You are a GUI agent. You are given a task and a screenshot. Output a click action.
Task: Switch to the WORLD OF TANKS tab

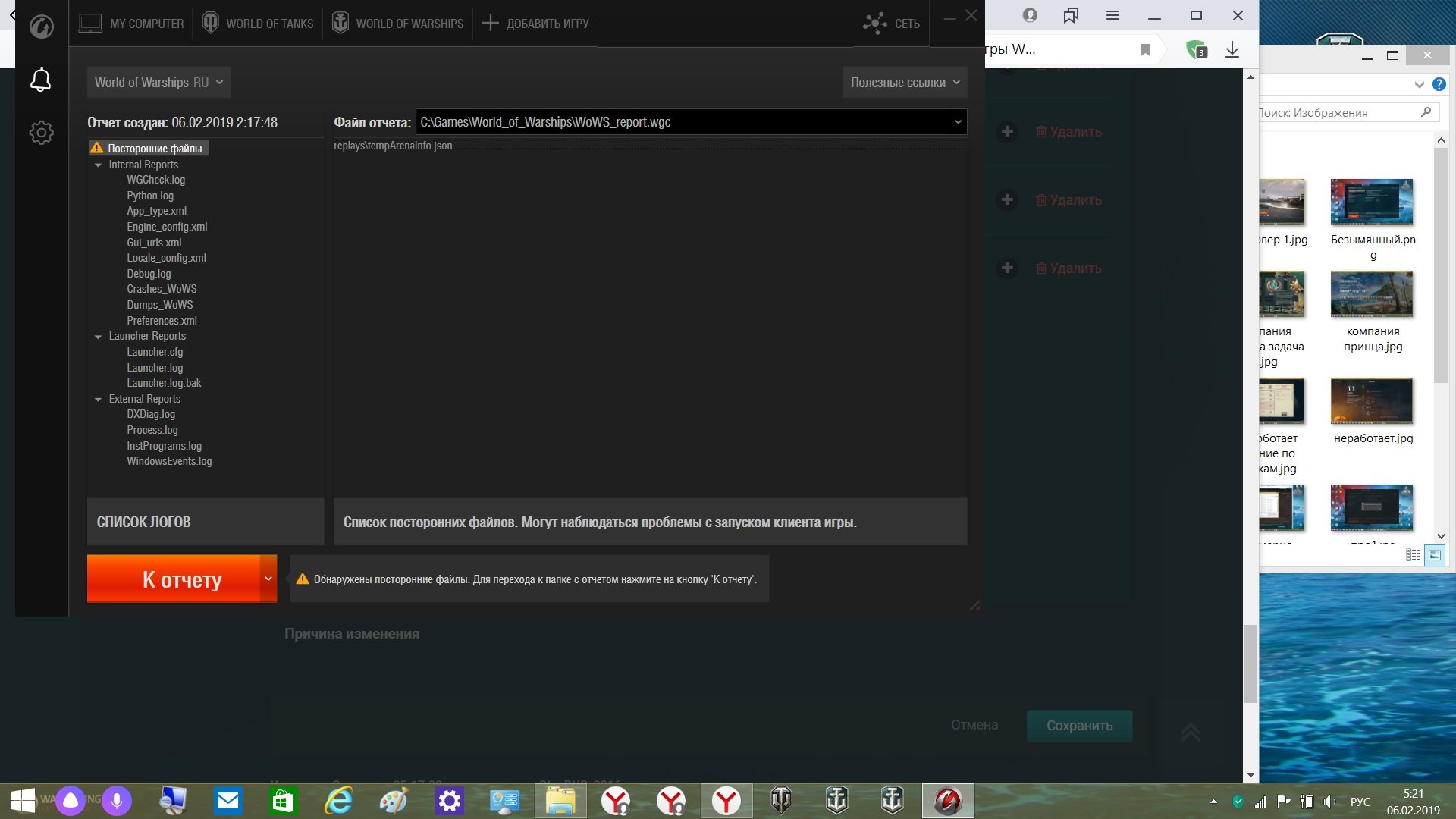point(258,24)
